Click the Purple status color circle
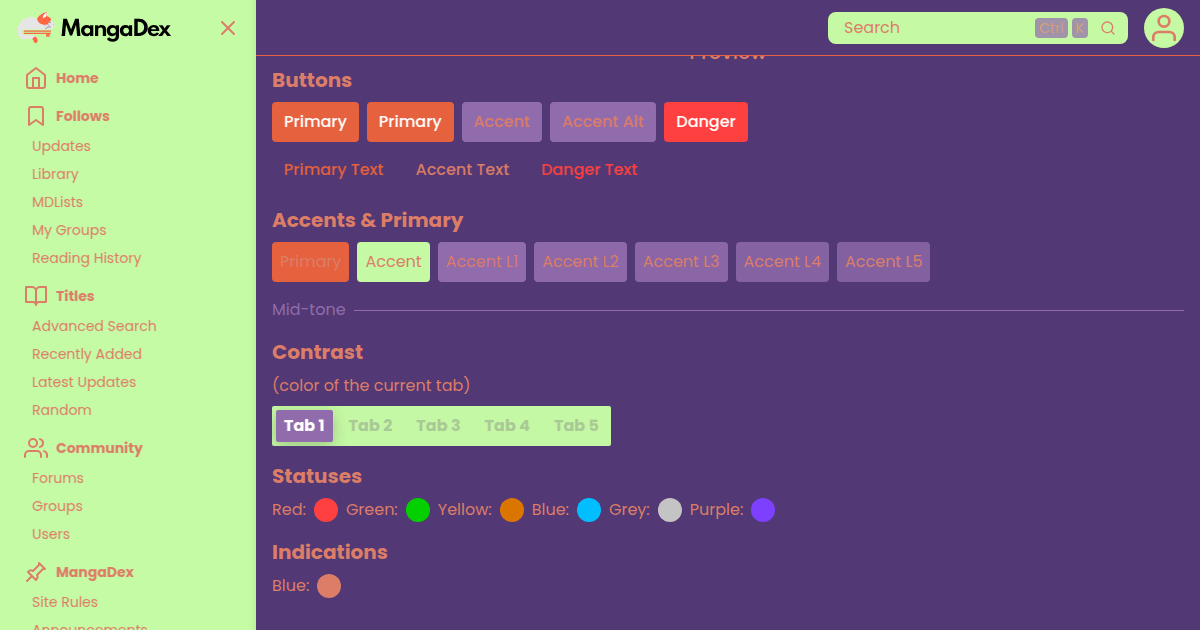The height and width of the screenshot is (630, 1200). [x=763, y=510]
